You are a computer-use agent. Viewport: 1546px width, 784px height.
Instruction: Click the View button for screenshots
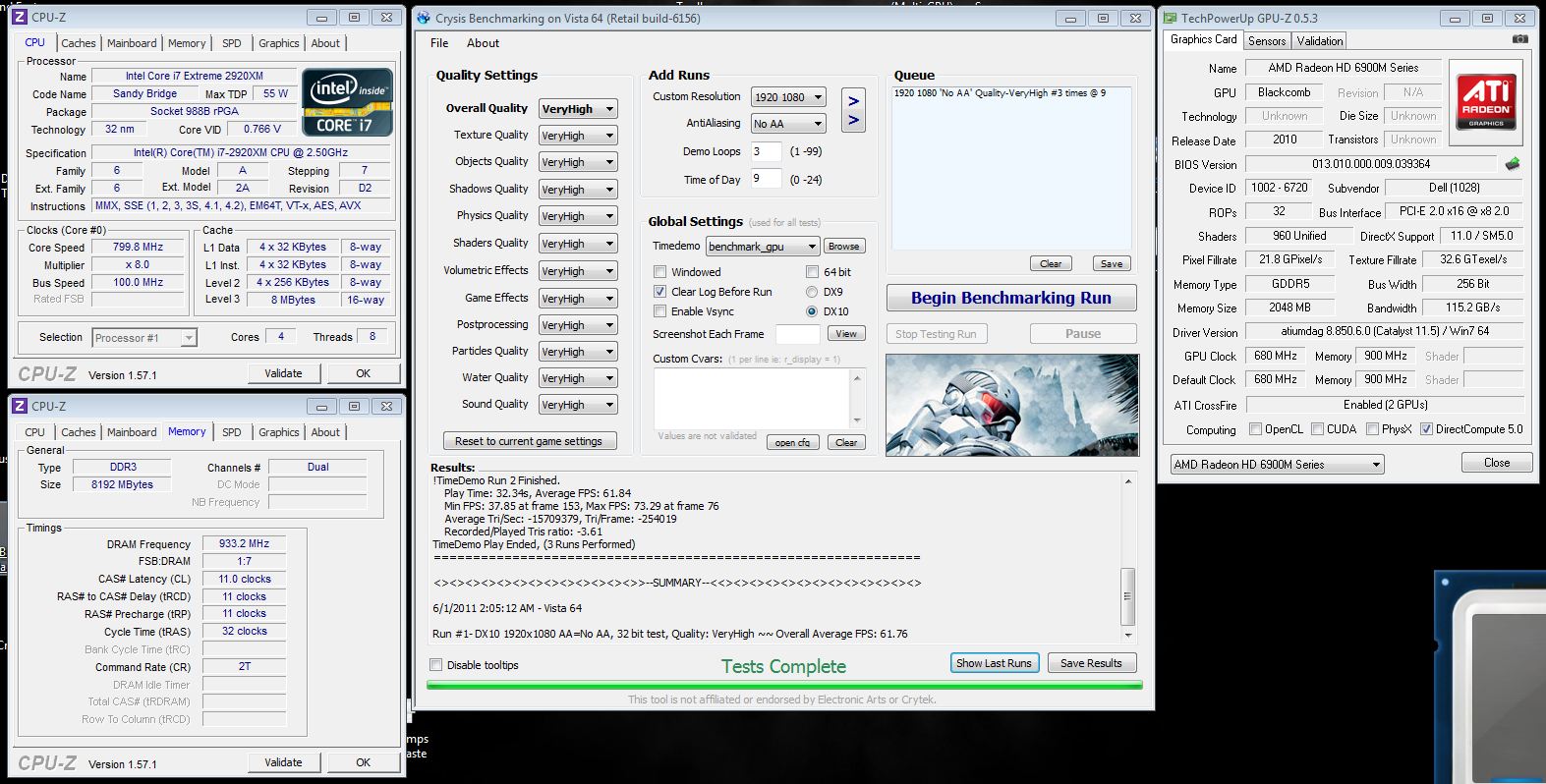[x=846, y=334]
